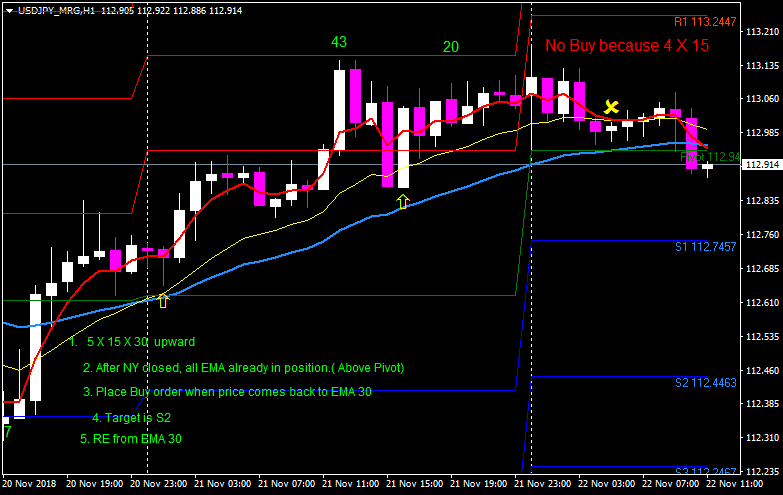Image resolution: width=783 pixels, height=495 pixels.
Task: Select the note "4. Target is S2"
Action: click(x=132, y=418)
